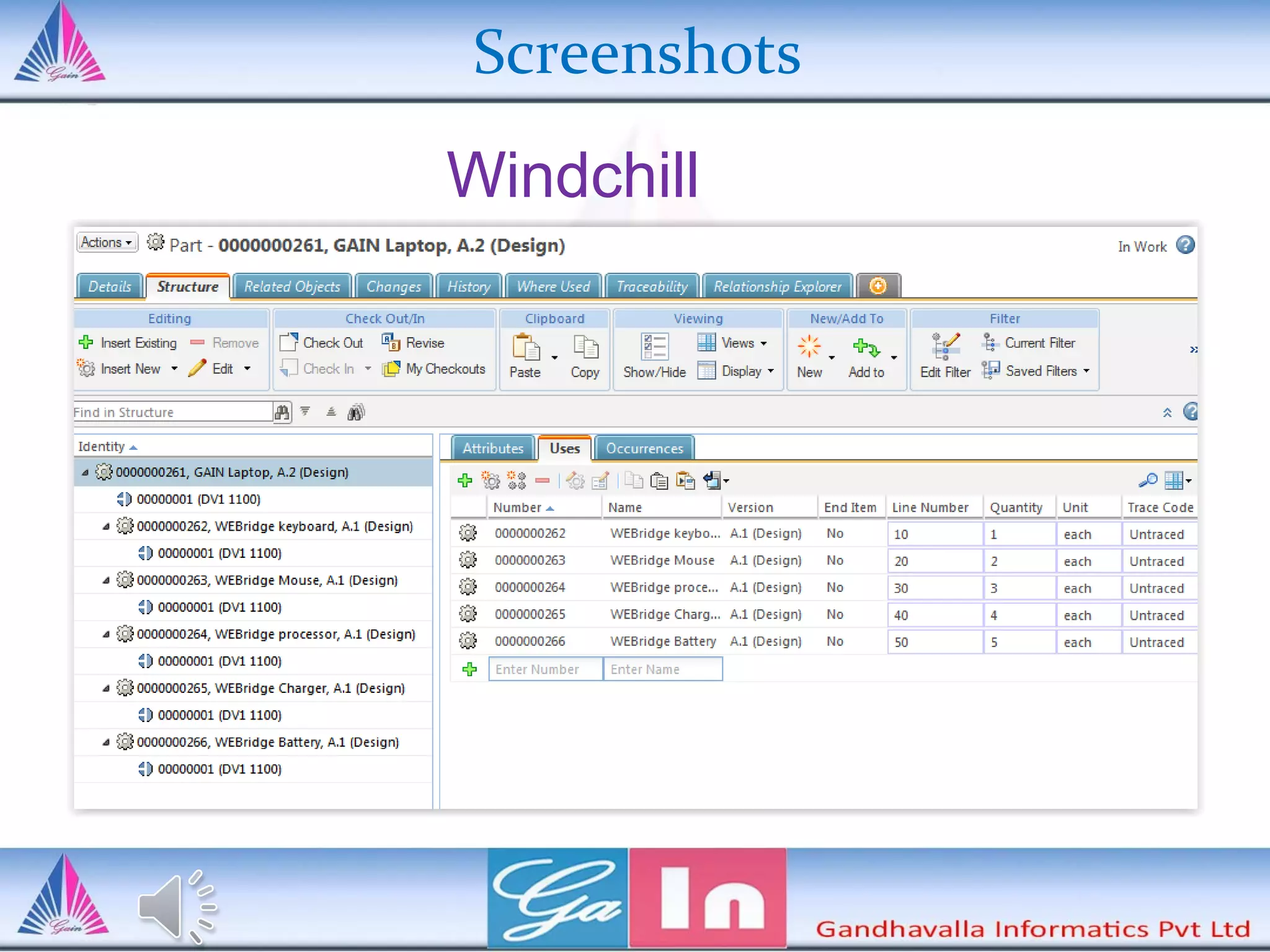The image size is (1270, 952).
Task: Click the magnifier search icon in Uses table
Action: [x=1148, y=480]
